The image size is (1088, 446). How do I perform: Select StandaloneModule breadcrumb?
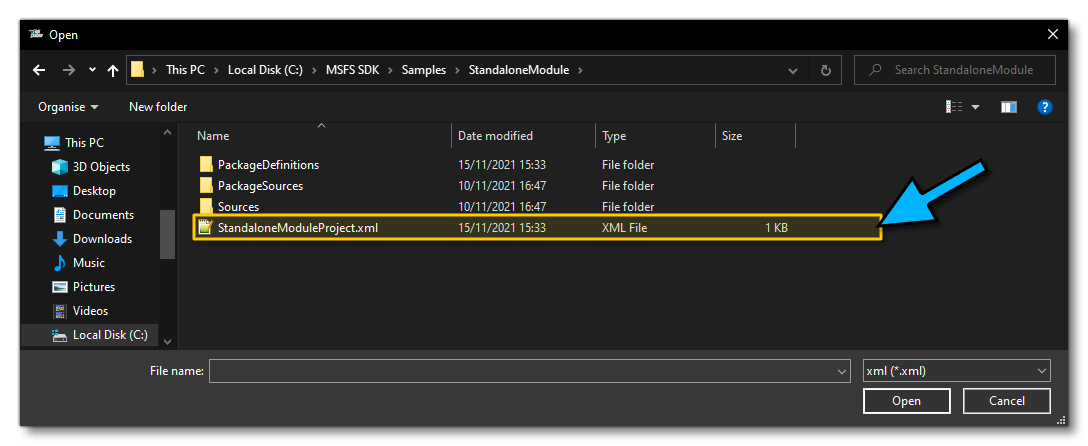[x=518, y=70]
